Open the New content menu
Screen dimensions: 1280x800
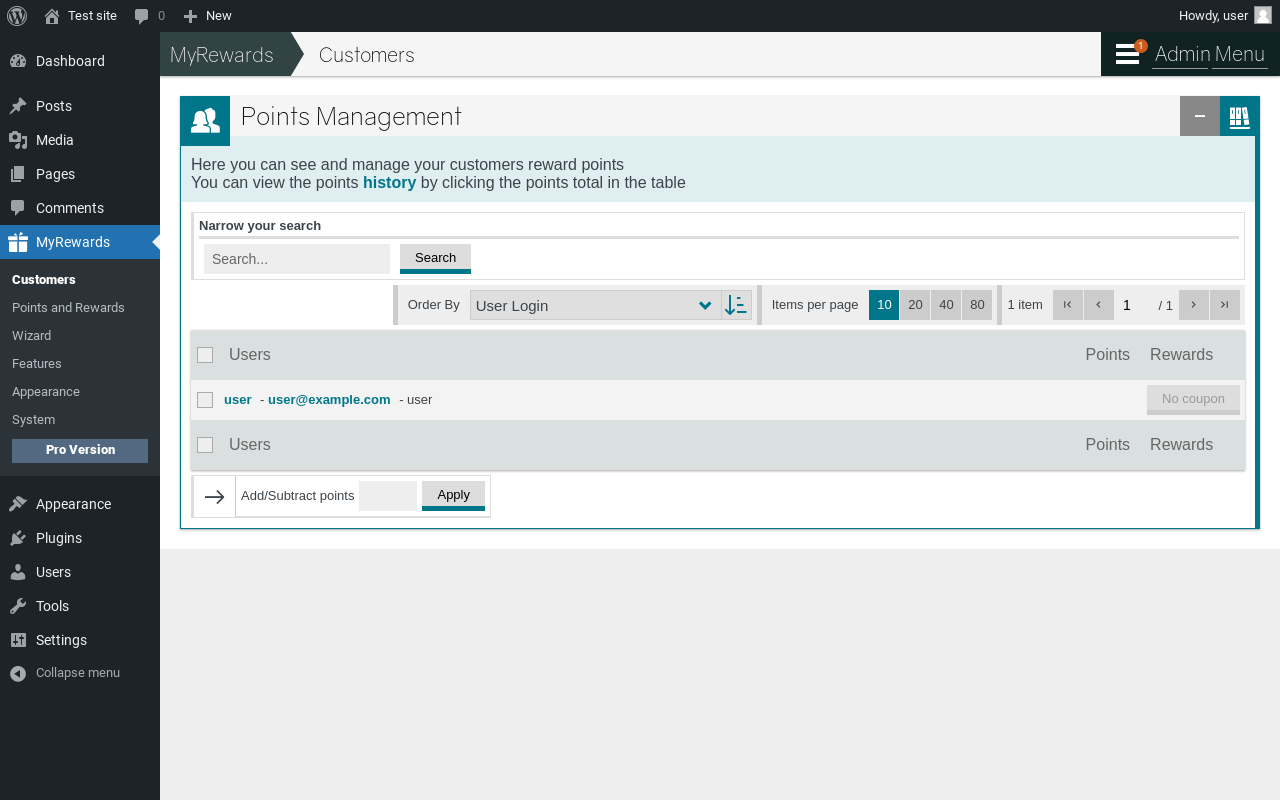[207, 16]
